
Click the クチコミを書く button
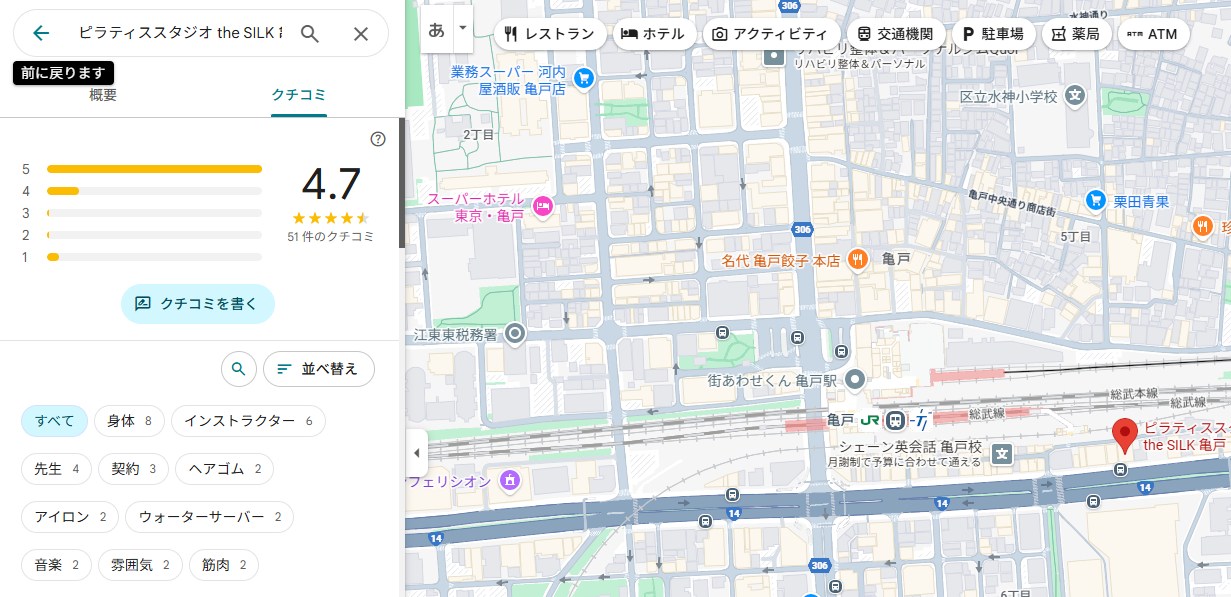[197, 304]
